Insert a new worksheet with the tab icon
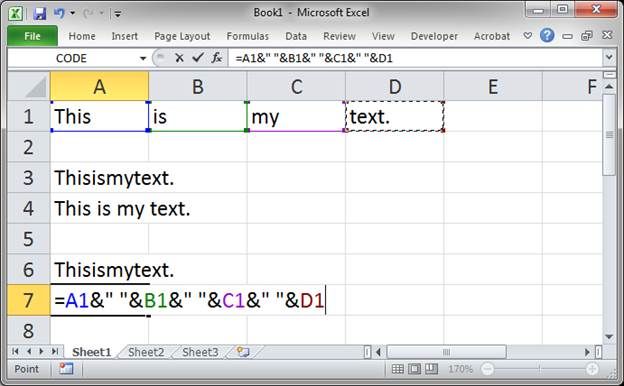This screenshot has width=624, height=386. 243,351
